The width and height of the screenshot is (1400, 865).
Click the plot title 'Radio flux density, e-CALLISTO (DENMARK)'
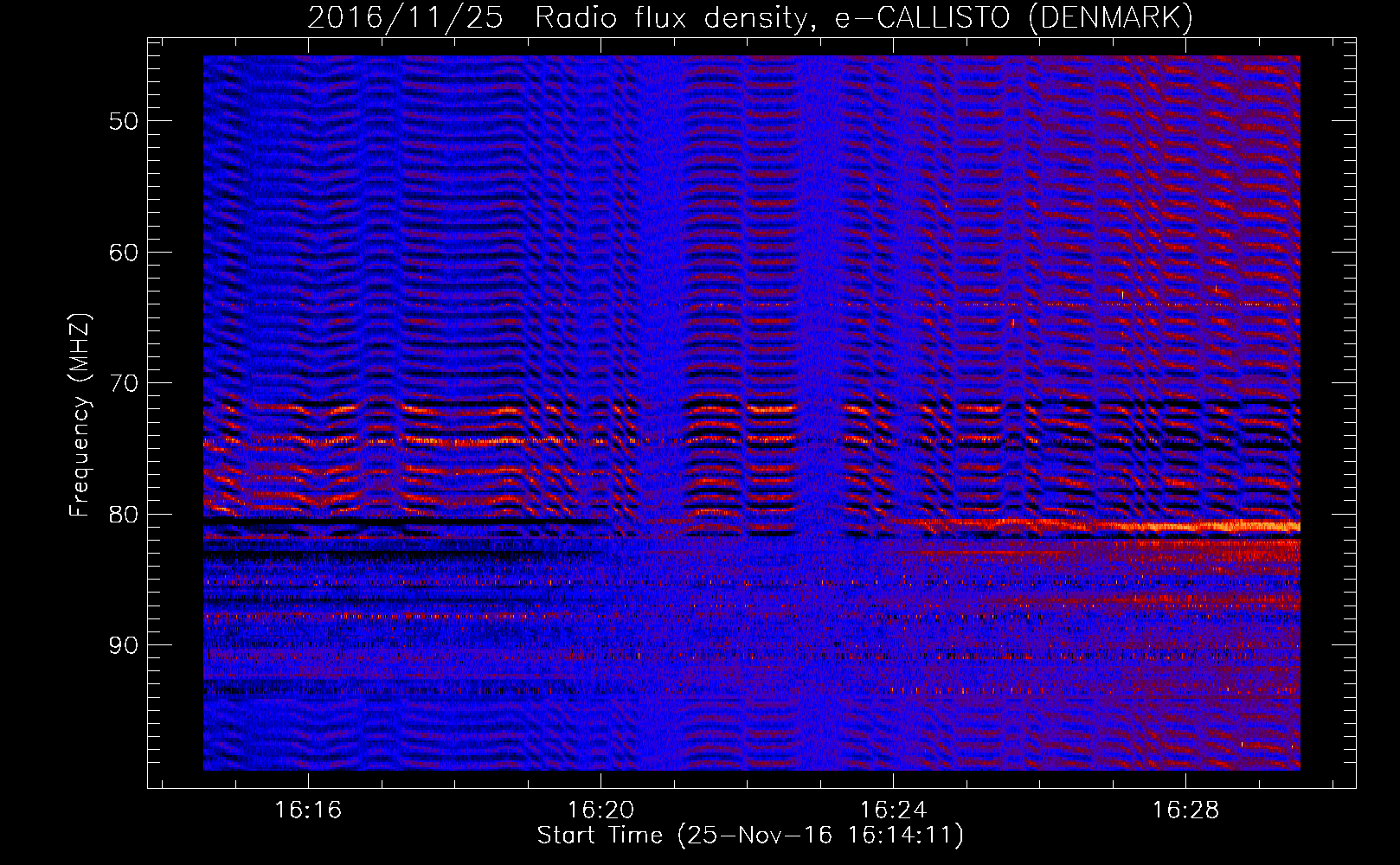click(x=864, y=18)
